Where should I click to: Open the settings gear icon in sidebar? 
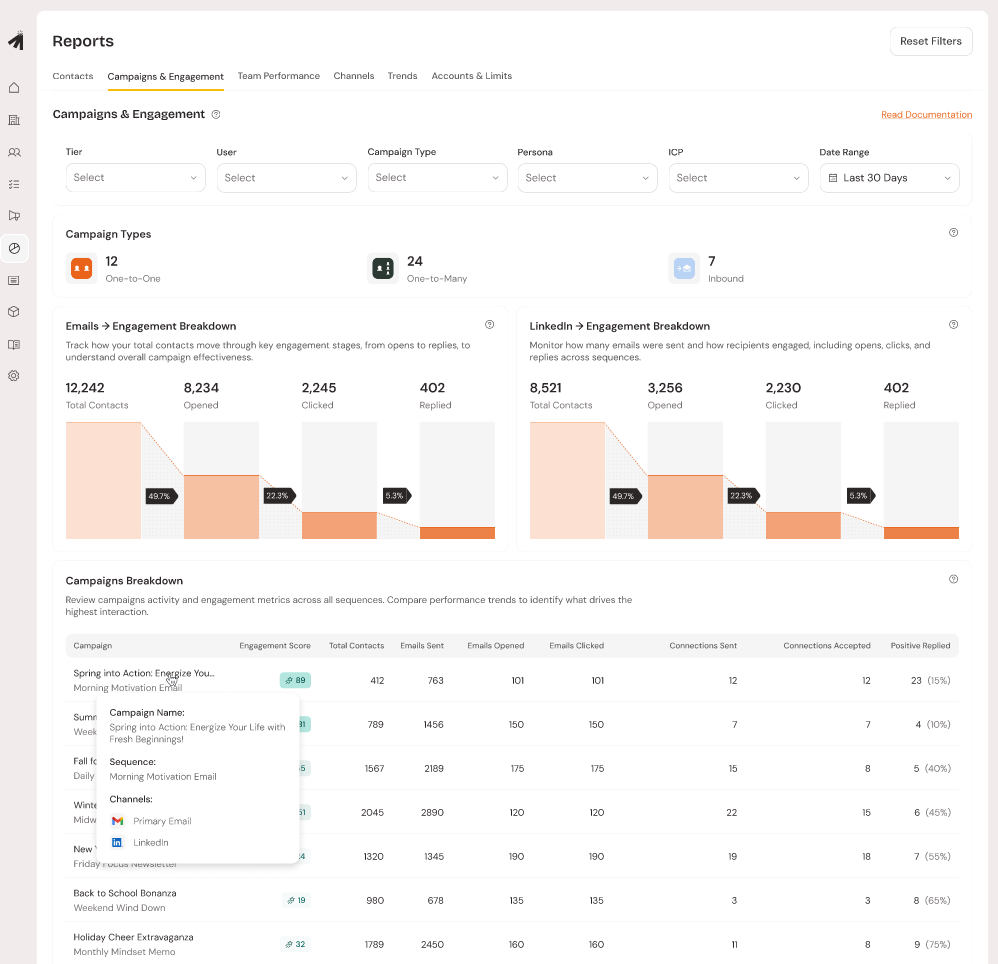(14, 376)
